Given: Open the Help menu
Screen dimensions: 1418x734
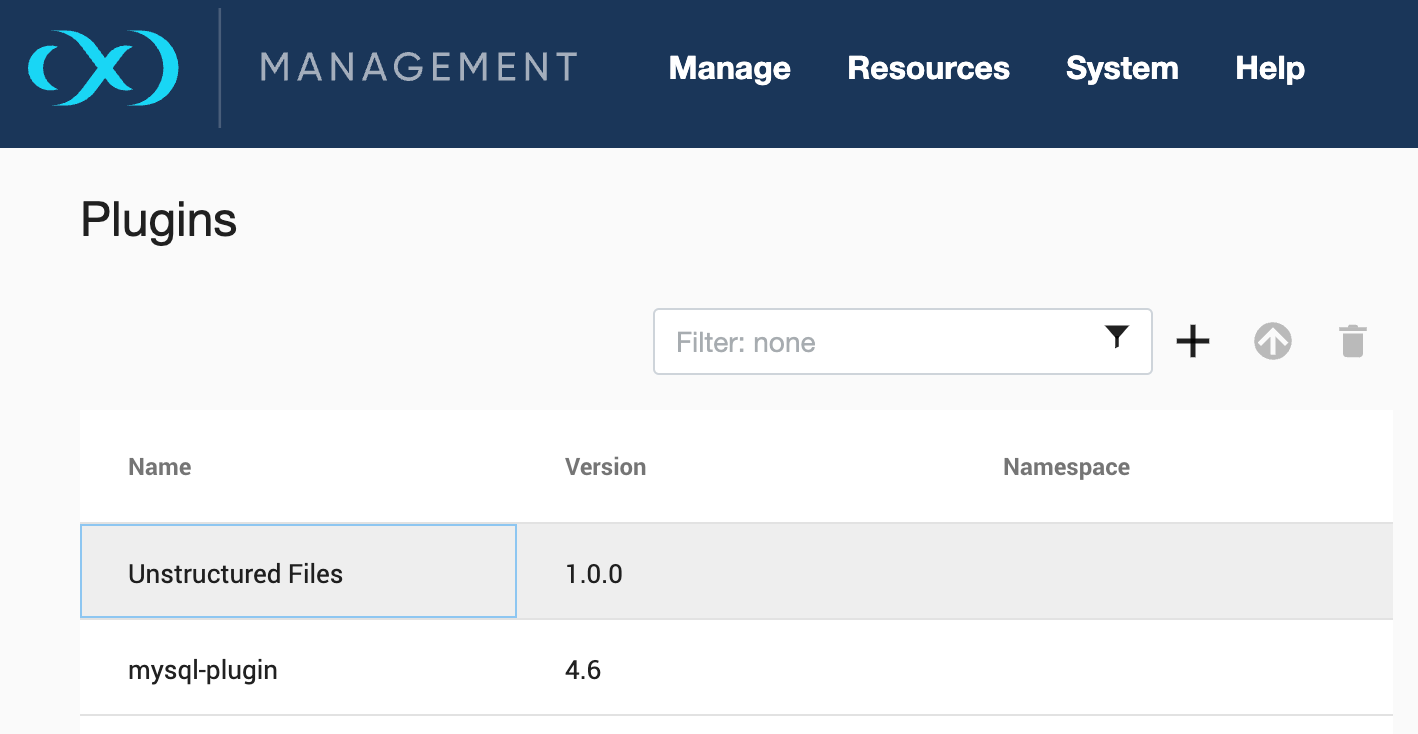Looking at the screenshot, I should click(1269, 68).
